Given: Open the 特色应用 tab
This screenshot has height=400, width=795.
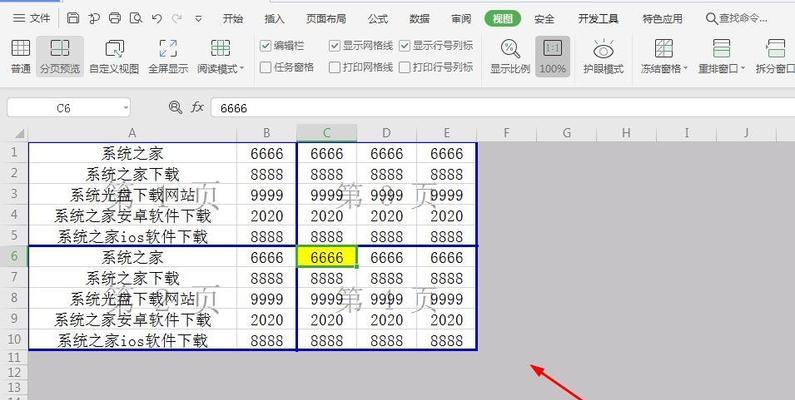Looking at the screenshot, I should [x=662, y=19].
